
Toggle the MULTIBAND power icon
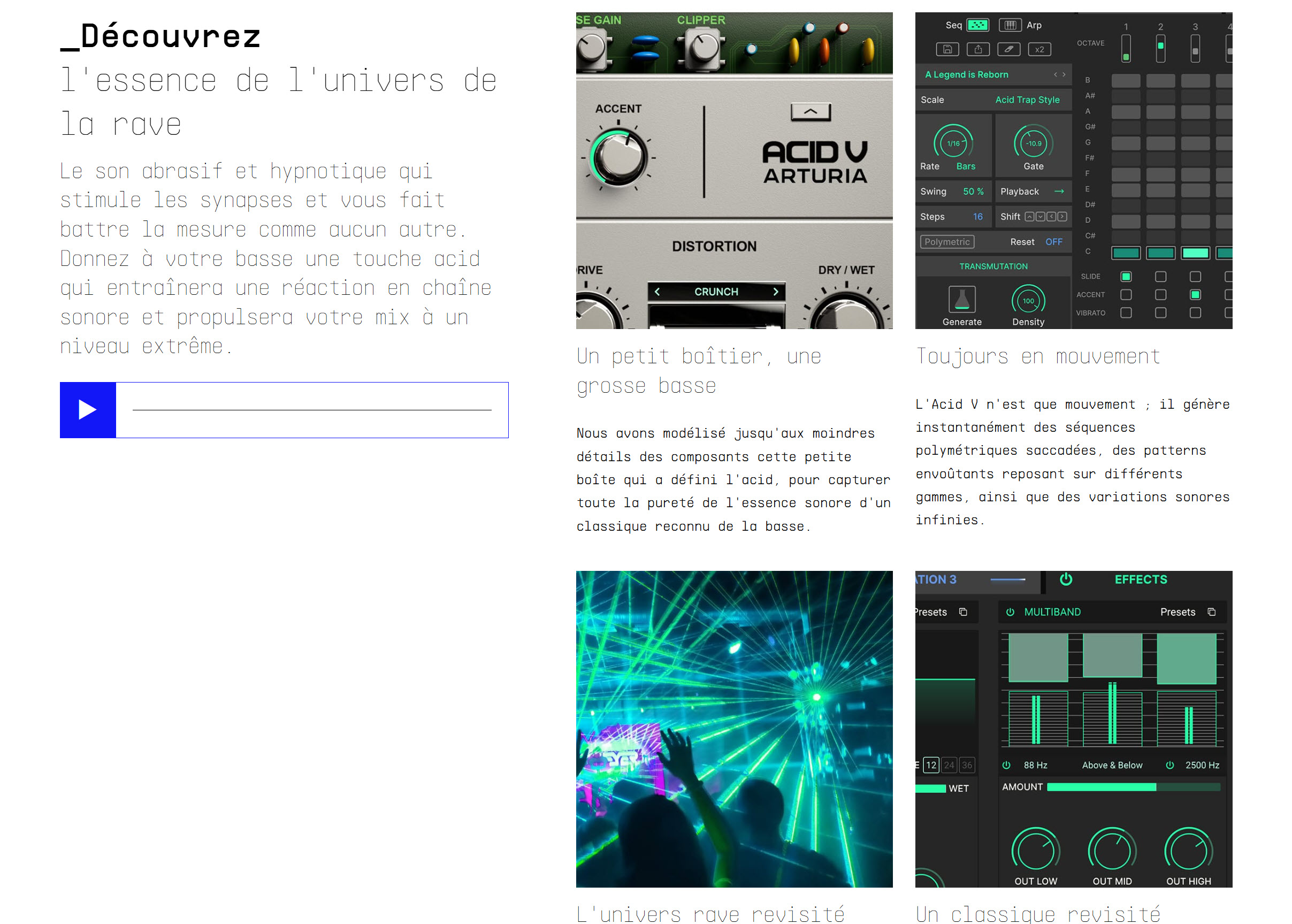tap(1010, 612)
